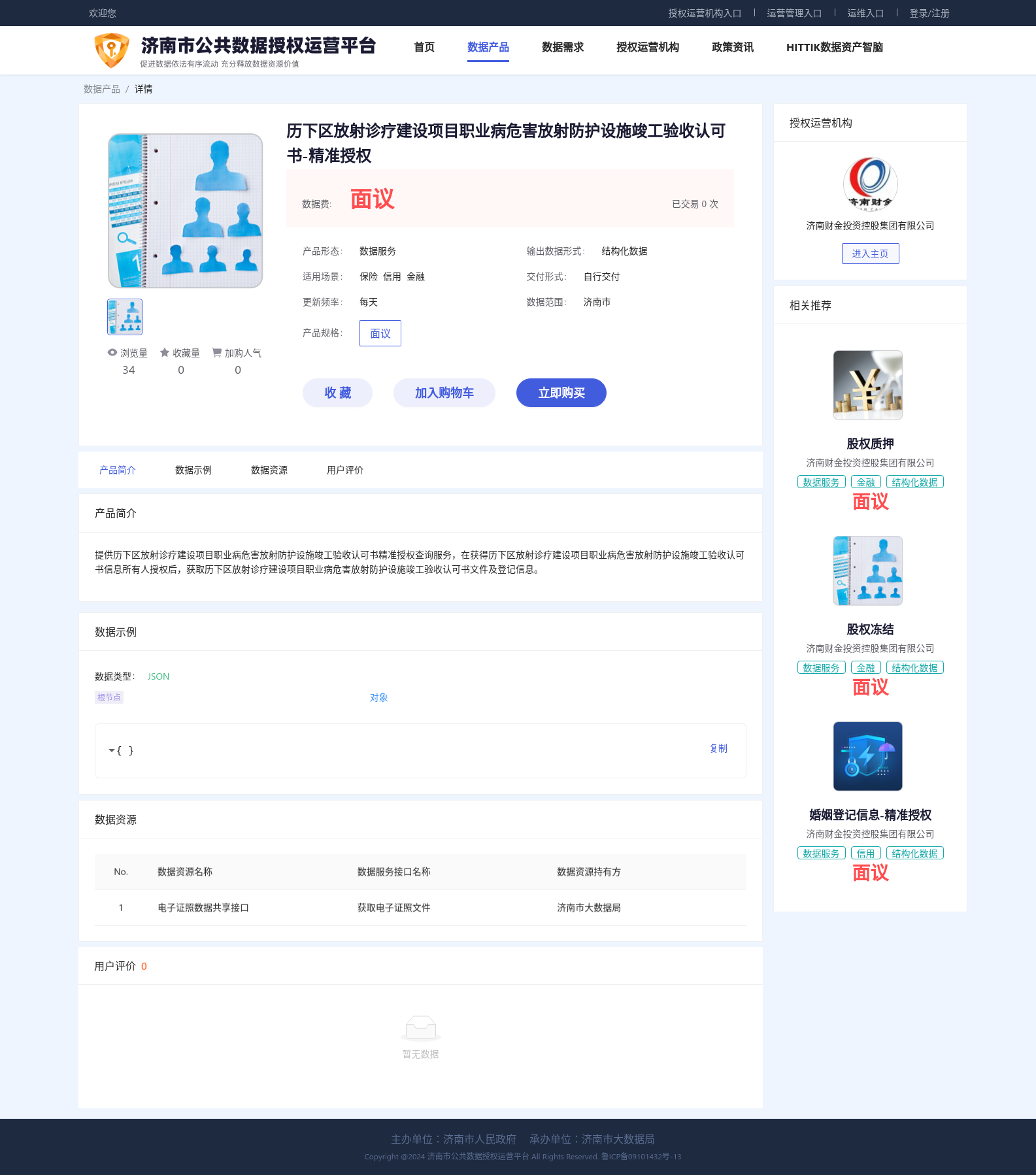Viewport: 1036px width, 1175px height.
Task: Select 面议 product specification option
Action: click(x=380, y=333)
